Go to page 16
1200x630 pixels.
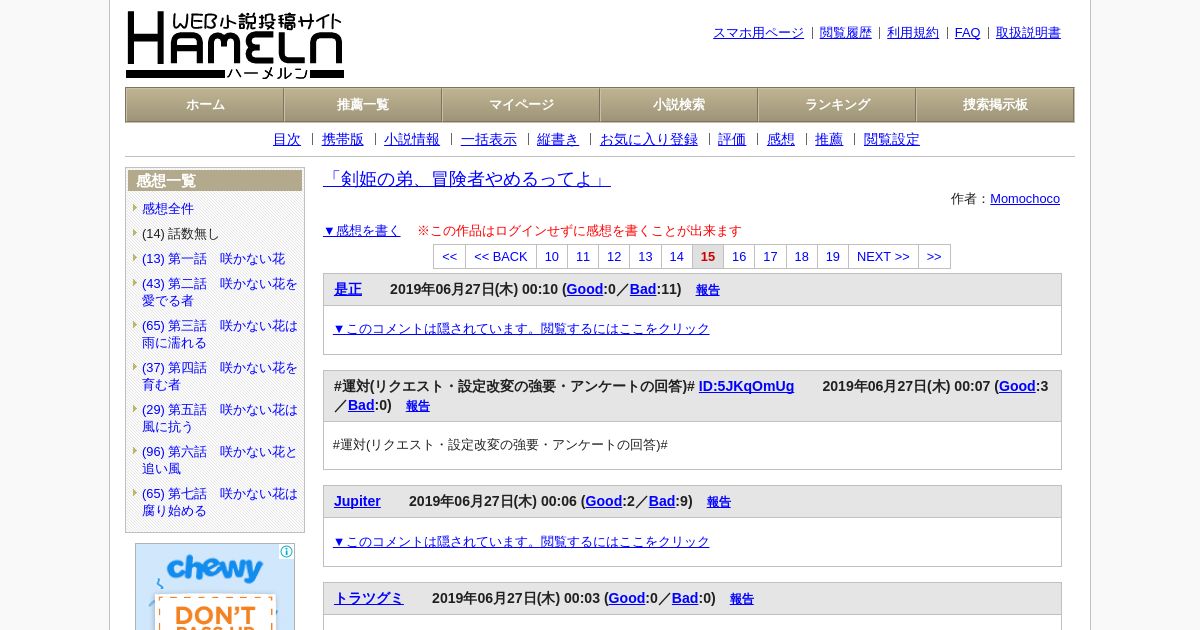739,257
